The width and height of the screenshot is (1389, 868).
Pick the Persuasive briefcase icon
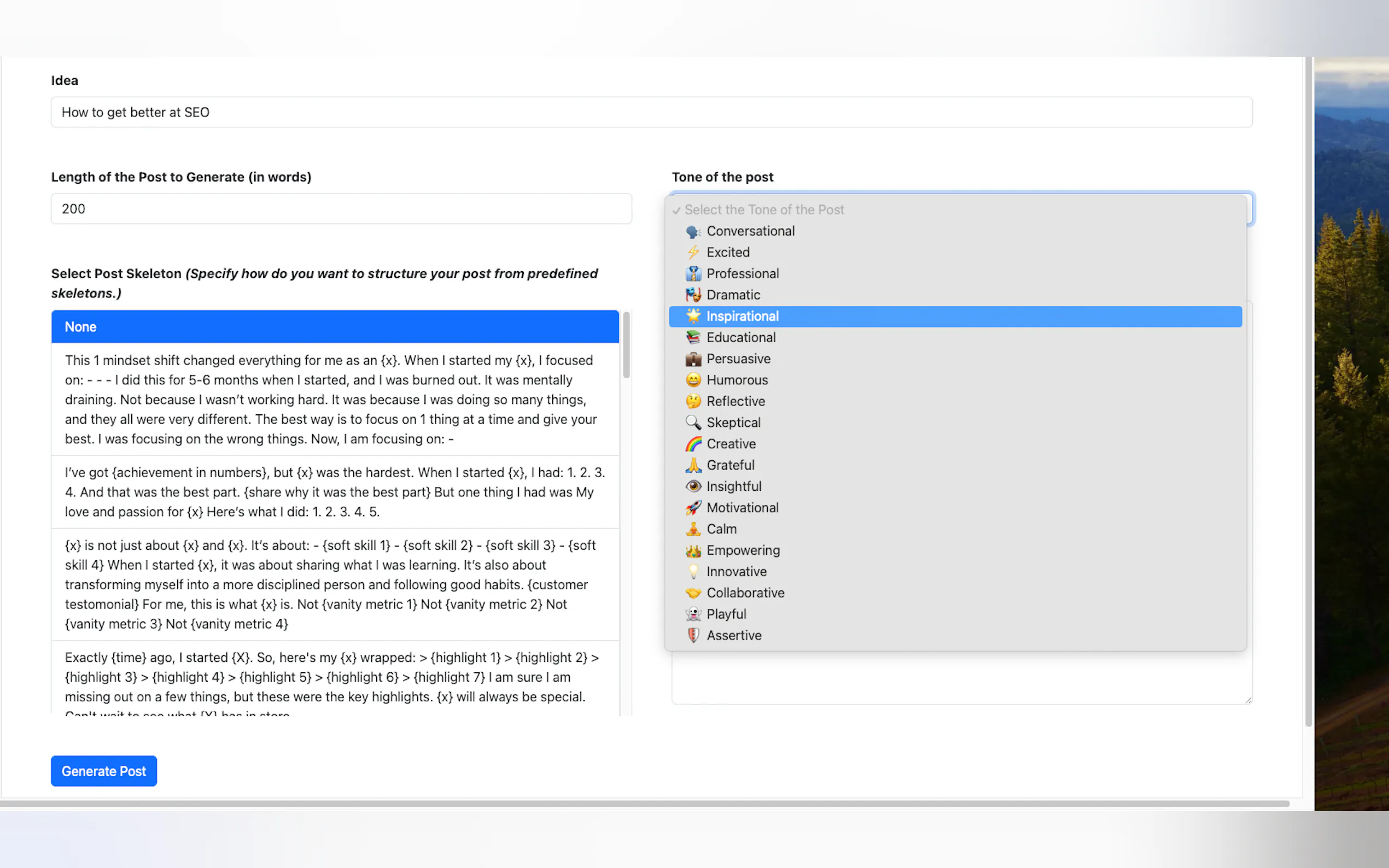pyautogui.click(x=693, y=359)
